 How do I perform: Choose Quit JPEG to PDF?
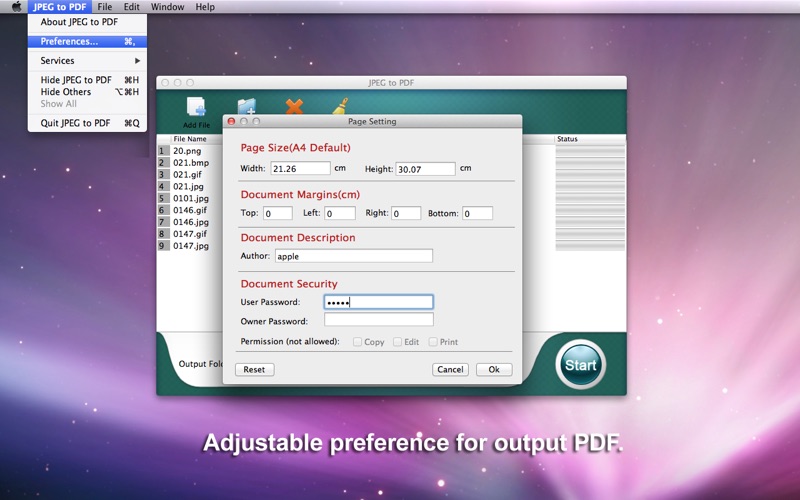[x=87, y=123]
